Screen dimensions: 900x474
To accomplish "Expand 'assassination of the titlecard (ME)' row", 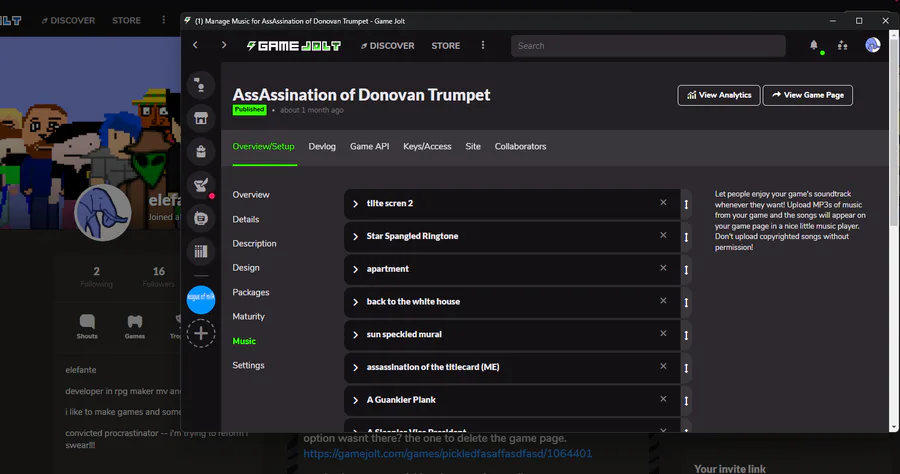I will (355, 367).
